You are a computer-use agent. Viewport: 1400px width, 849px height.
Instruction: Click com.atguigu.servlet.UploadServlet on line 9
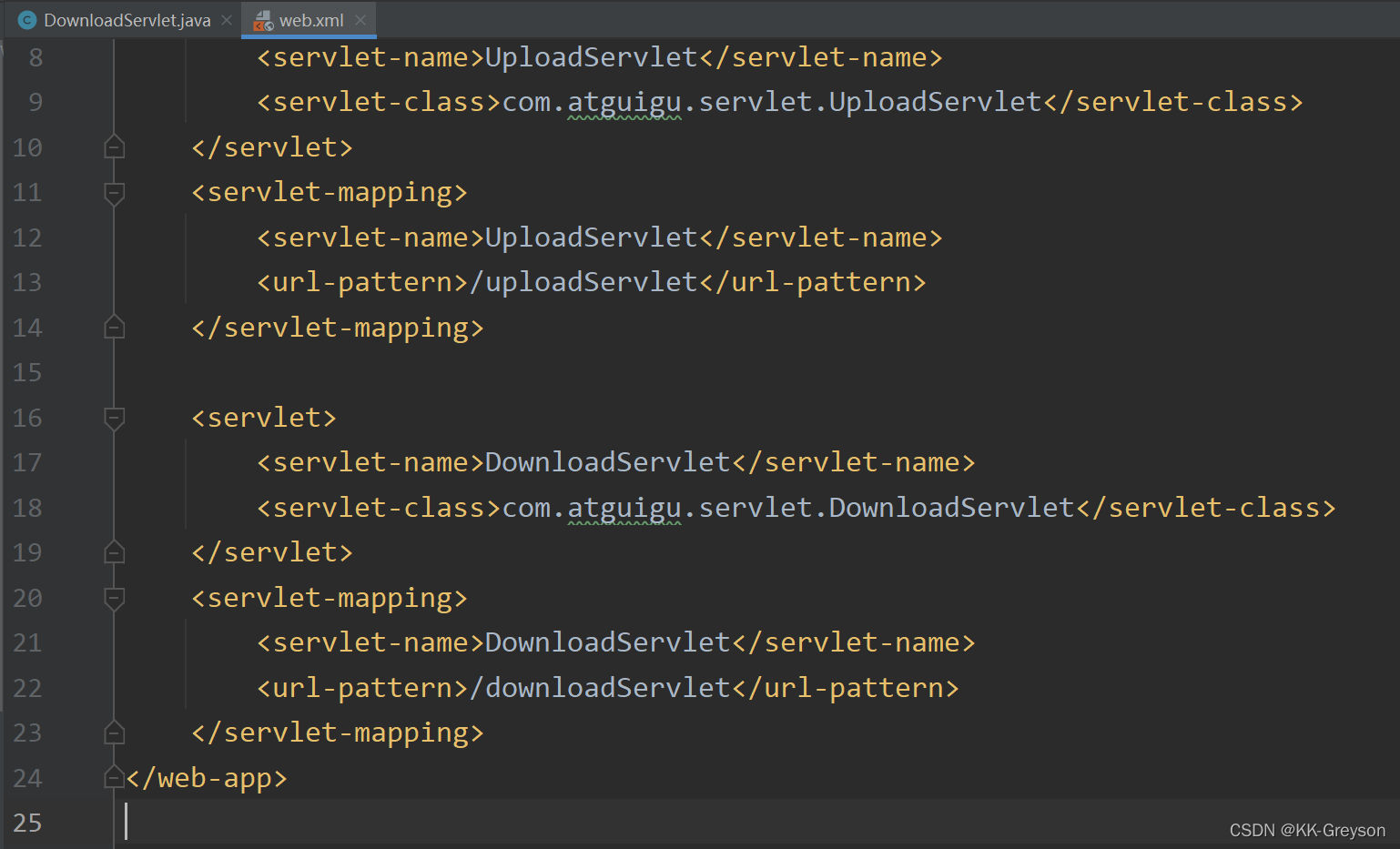click(x=772, y=102)
